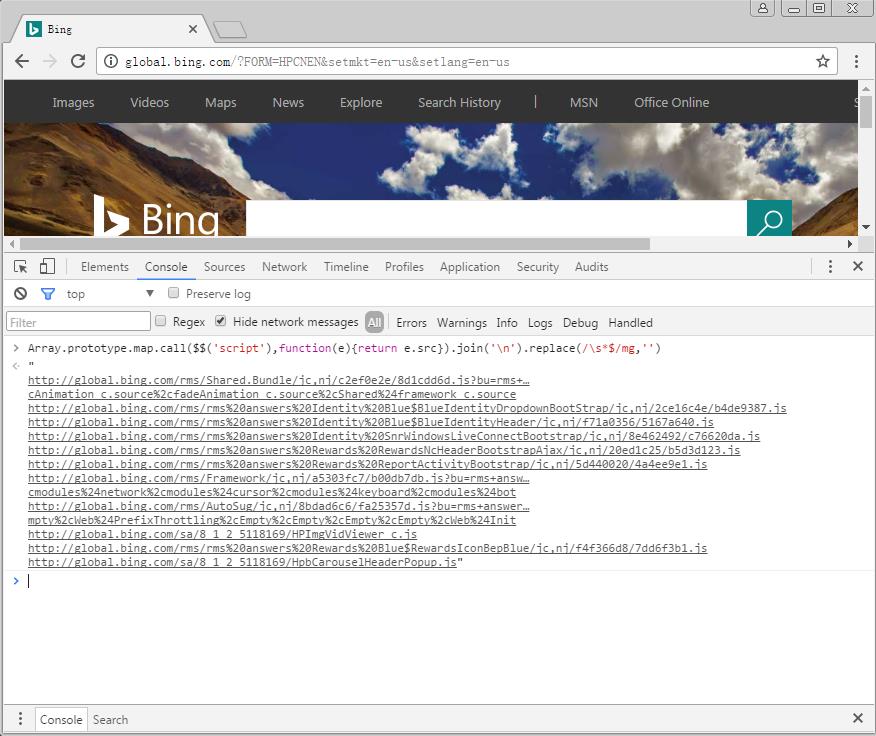Image resolution: width=876 pixels, height=736 pixels.
Task: Click the user profile icon in title bar
Action: tap(763, 8)
